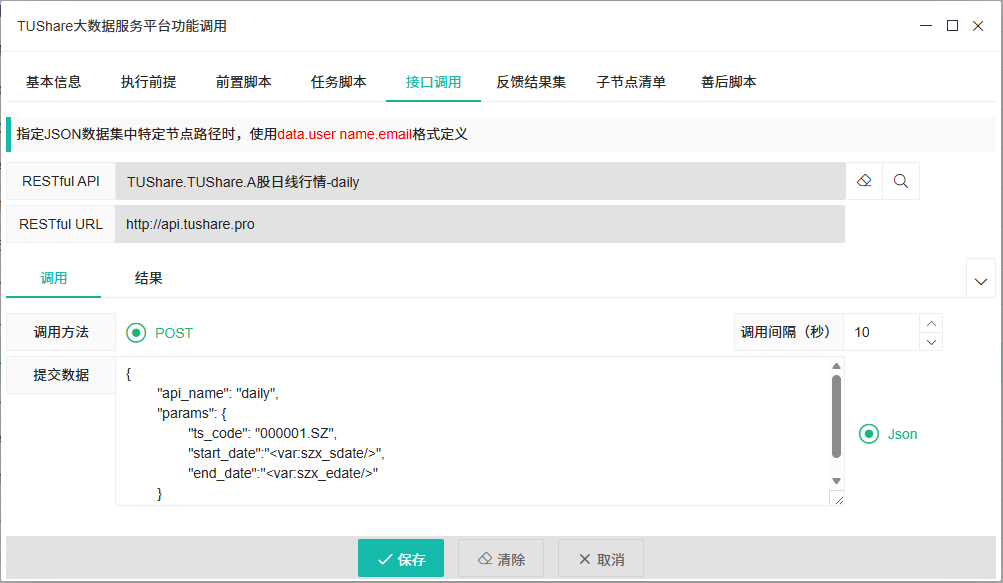The image size is (1003, 583).
Task: Select the POST request method radio
Action: (136, 333)
